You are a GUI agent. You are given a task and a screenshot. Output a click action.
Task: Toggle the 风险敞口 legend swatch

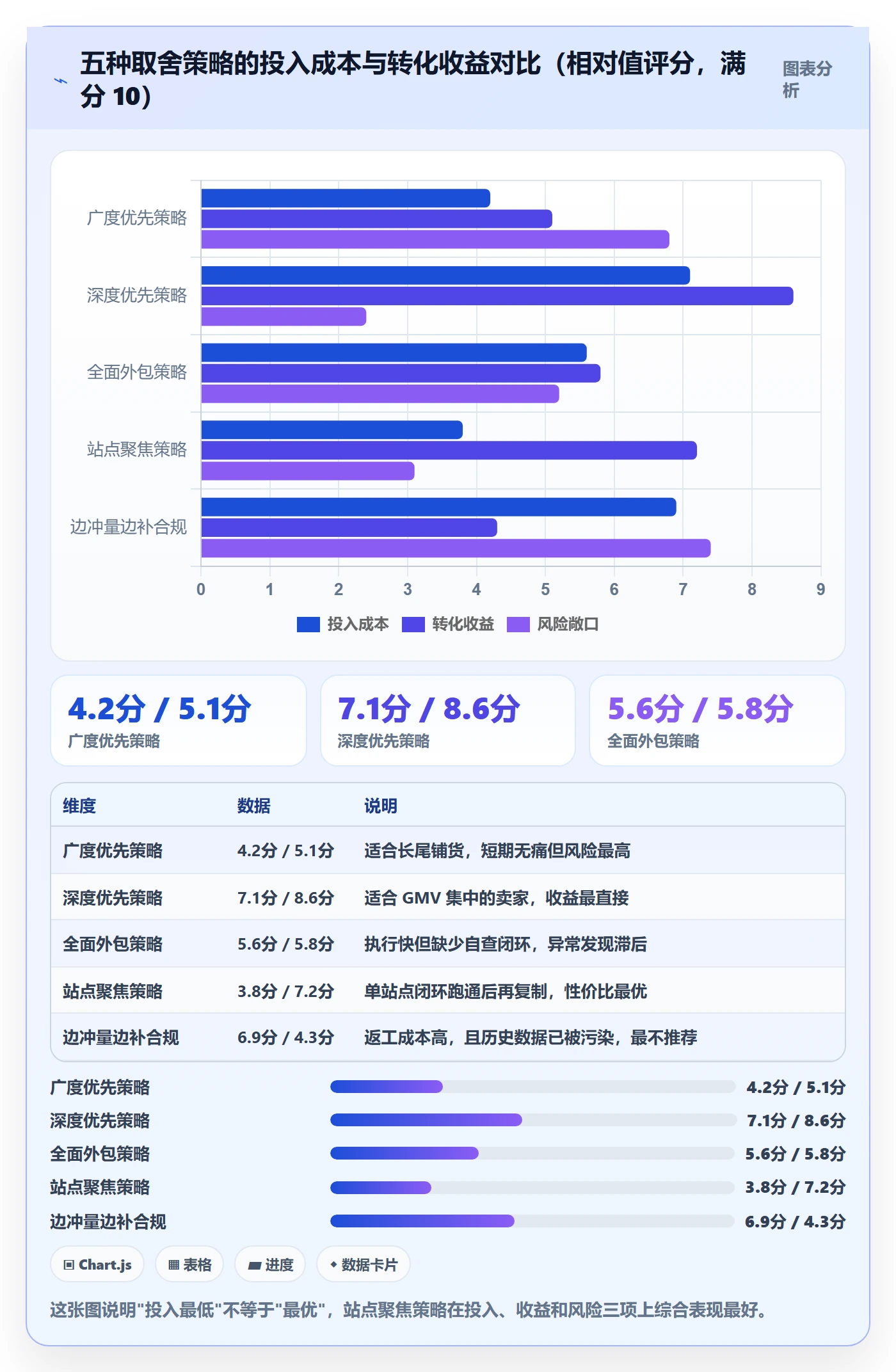click(518, 625)
